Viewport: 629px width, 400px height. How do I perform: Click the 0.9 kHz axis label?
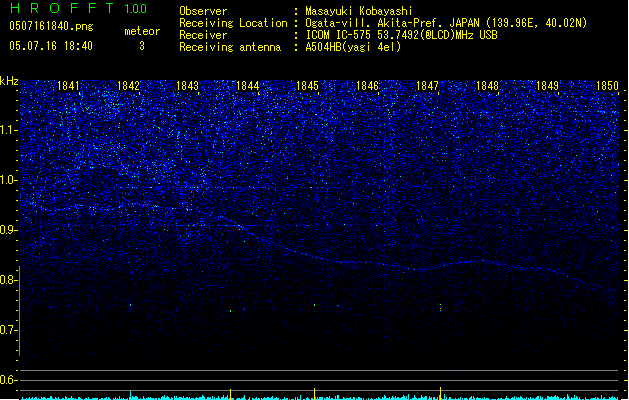coord(8,230)
